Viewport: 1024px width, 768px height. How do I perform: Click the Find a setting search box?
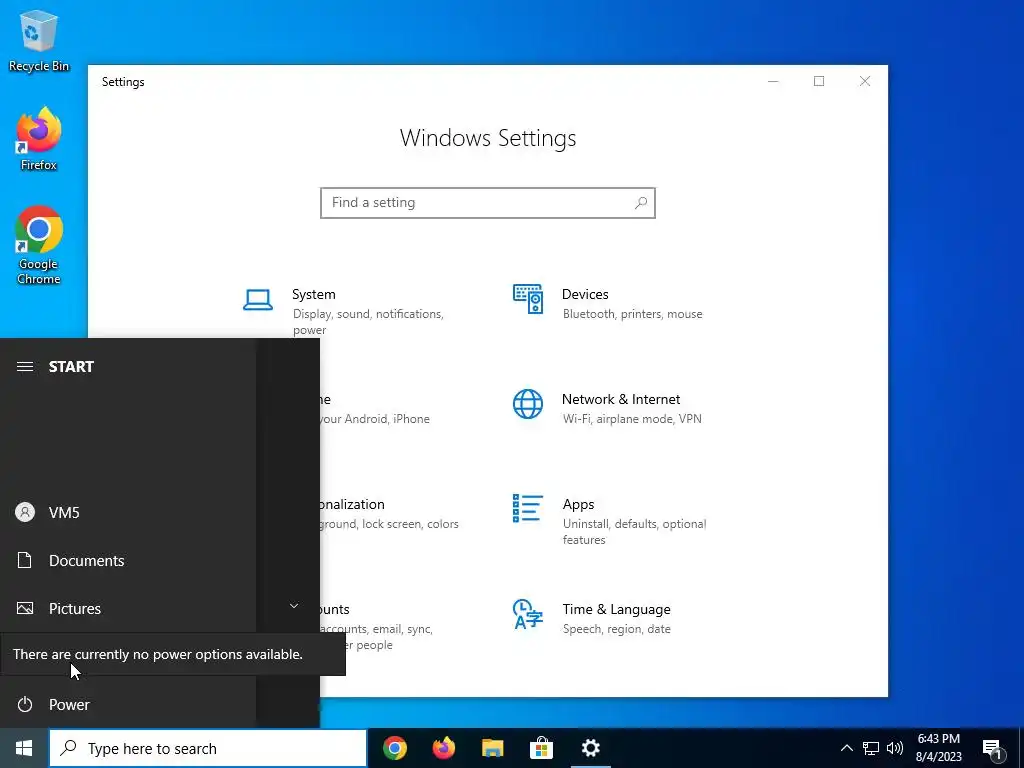488,203
